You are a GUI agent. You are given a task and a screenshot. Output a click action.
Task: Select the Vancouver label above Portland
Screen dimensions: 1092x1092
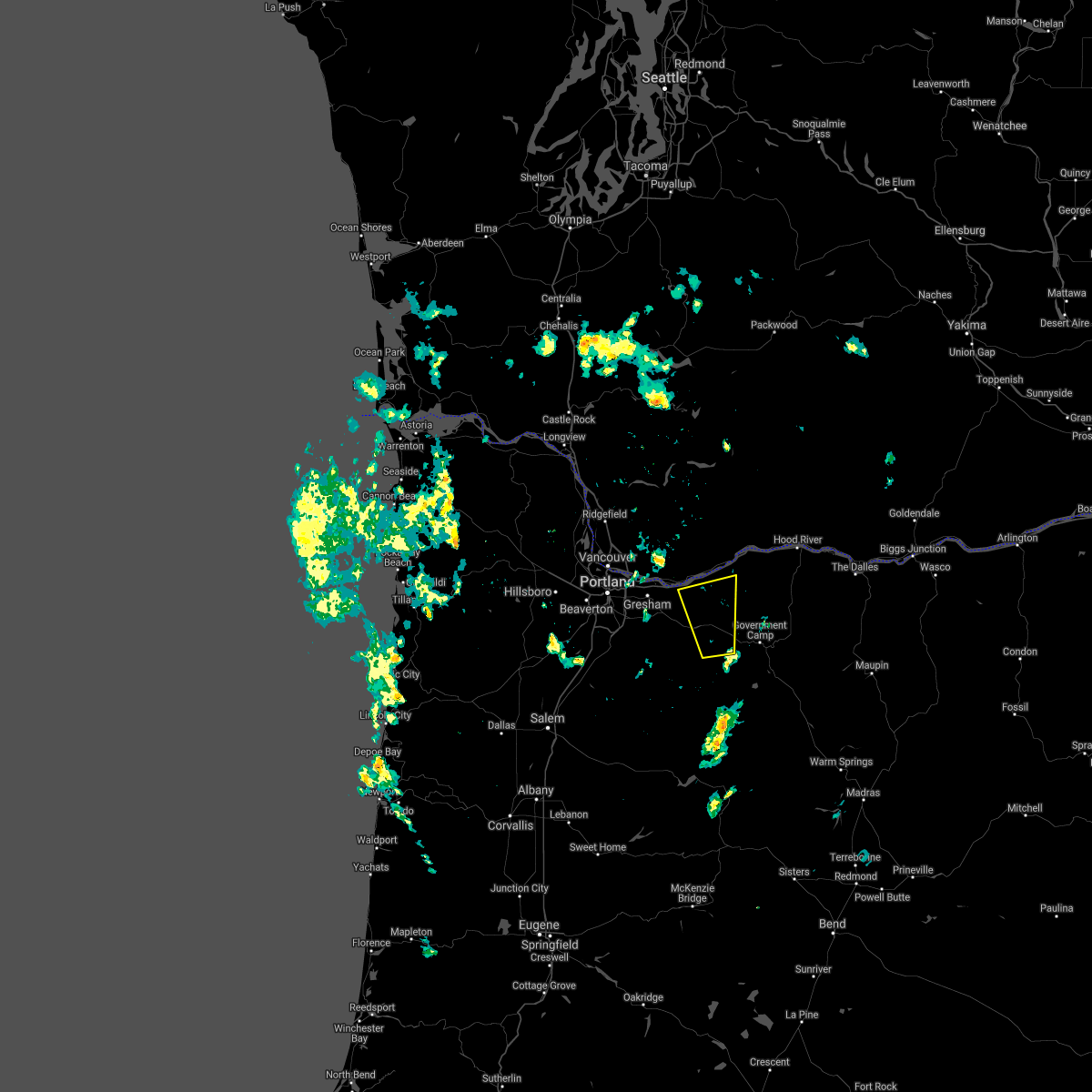(606, 555)
